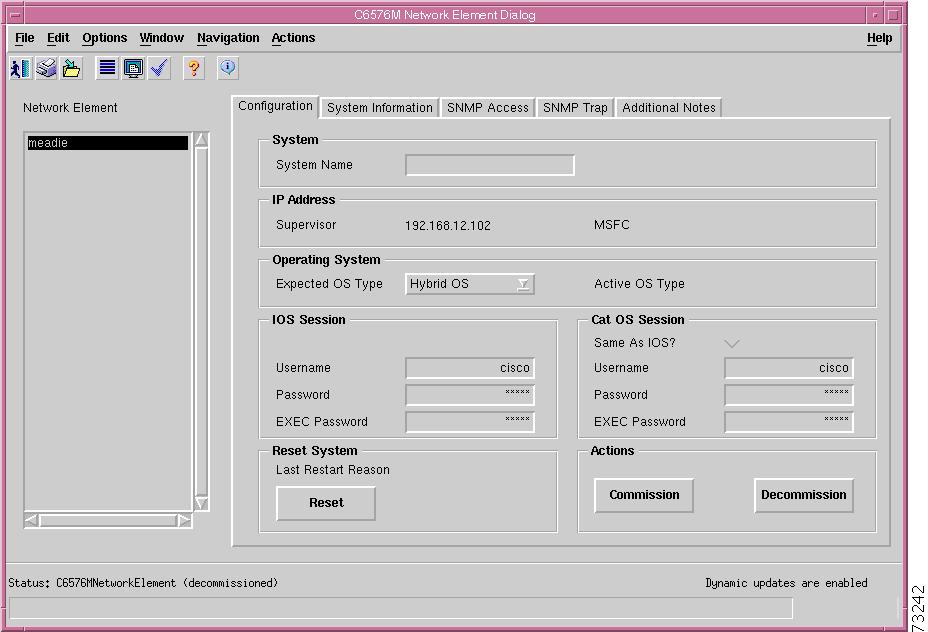This screenshot has width=928, height=632.
Task: Click the orange question mark help icon
Action: [194, 69]
